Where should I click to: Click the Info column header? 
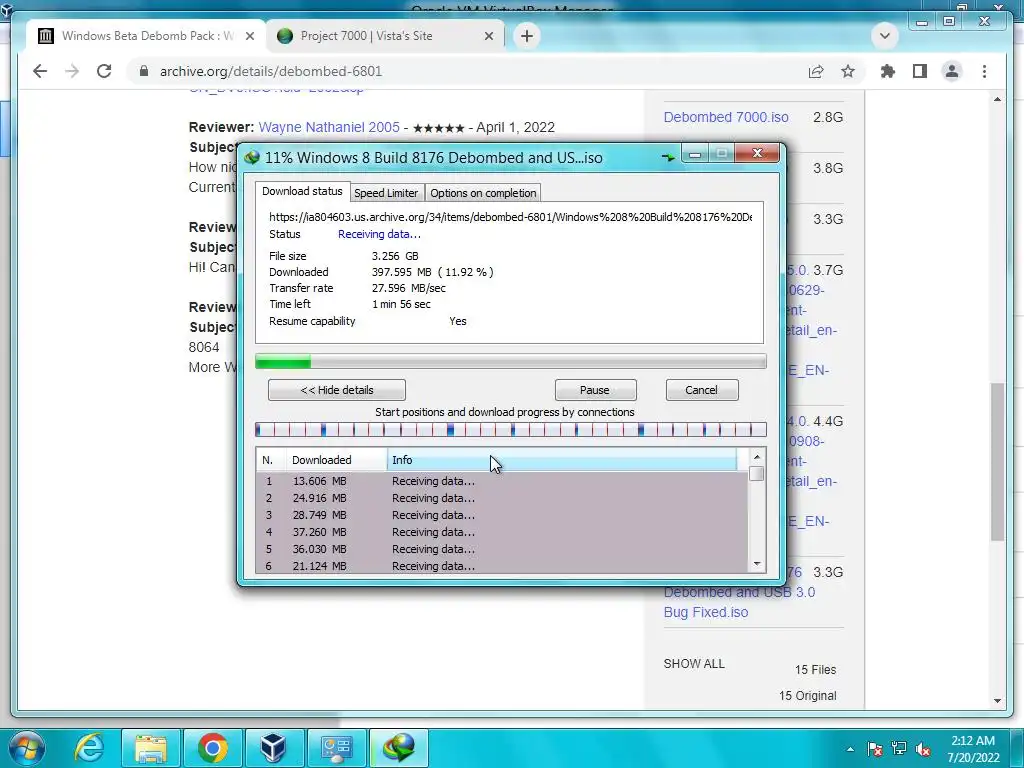pos(562,460)
